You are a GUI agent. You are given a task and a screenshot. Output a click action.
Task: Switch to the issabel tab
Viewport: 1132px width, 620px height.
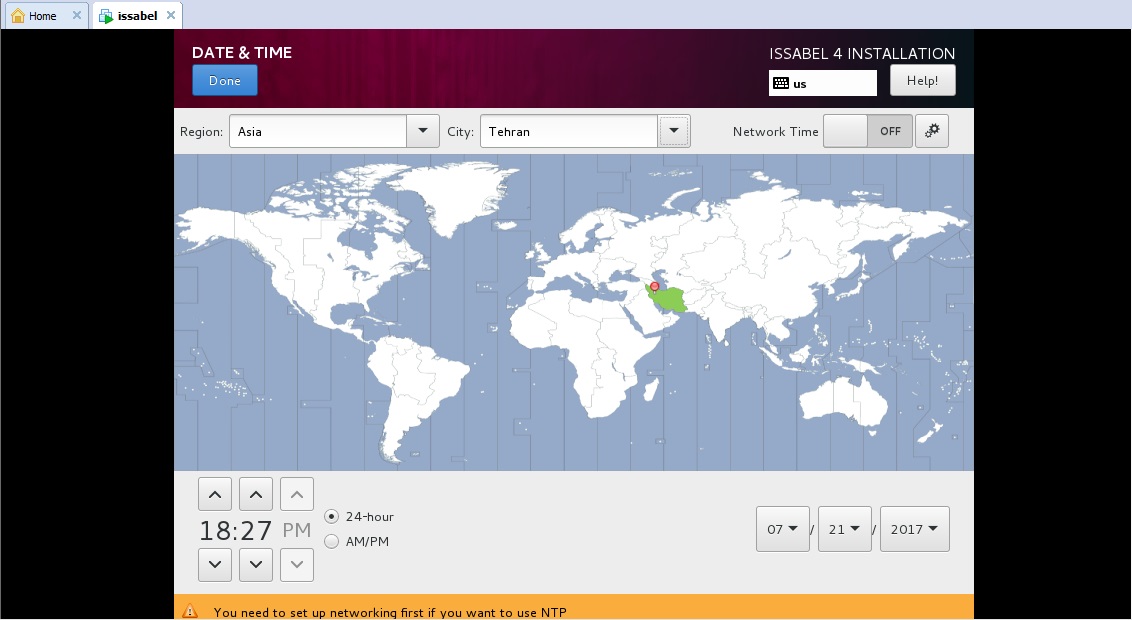click(x=137, y=16)
